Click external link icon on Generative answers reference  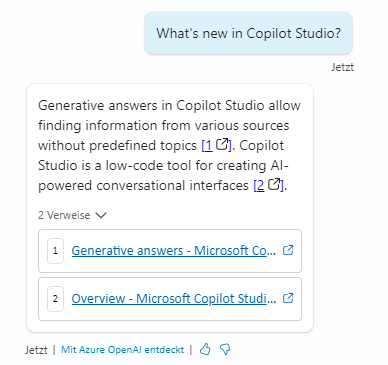tap(288, 250)
